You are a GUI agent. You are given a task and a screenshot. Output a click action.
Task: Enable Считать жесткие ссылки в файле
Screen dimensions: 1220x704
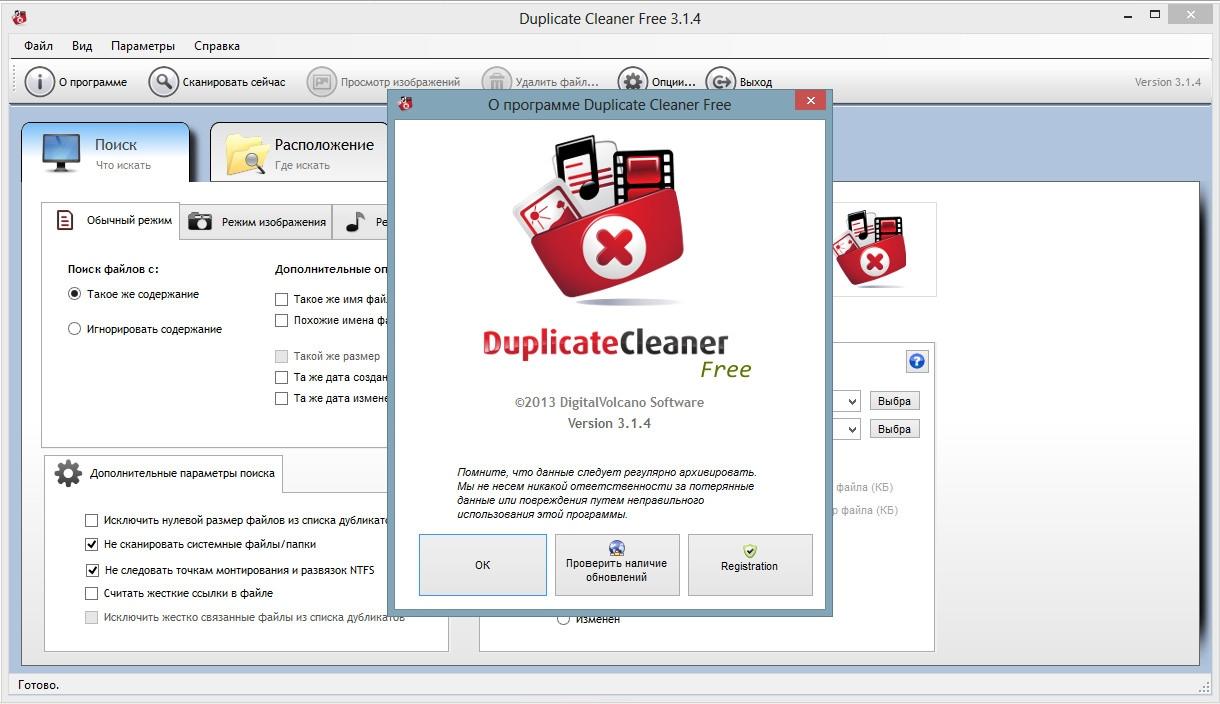click(x=92, y=593)
